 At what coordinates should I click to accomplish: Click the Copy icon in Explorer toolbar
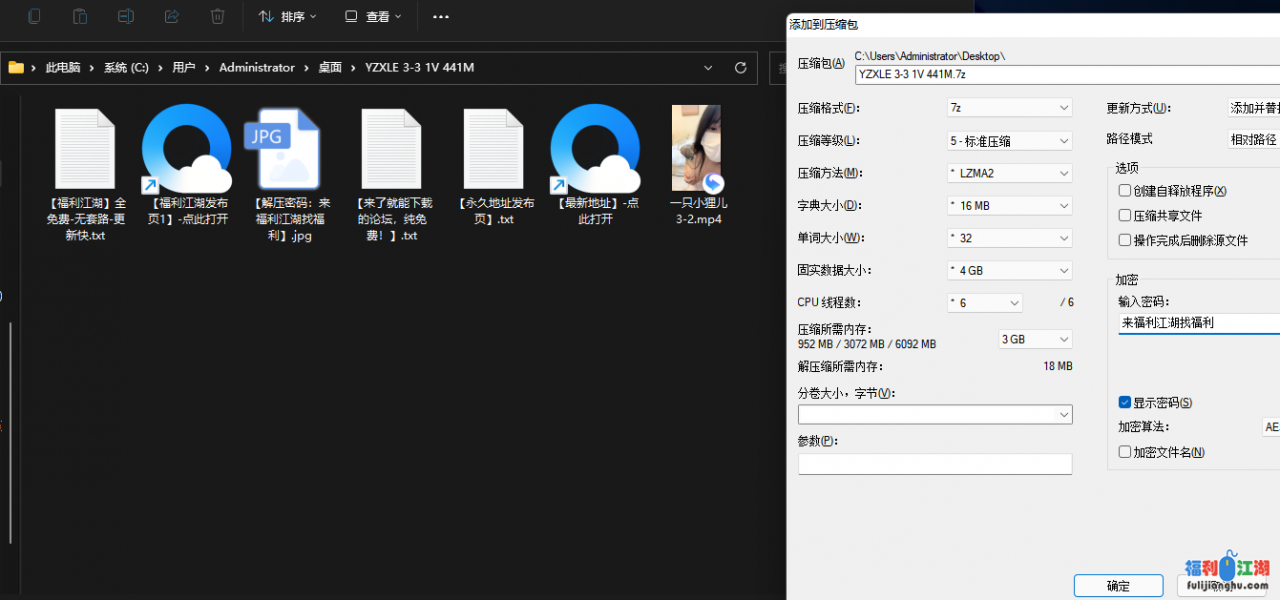[x=35, y=16]
